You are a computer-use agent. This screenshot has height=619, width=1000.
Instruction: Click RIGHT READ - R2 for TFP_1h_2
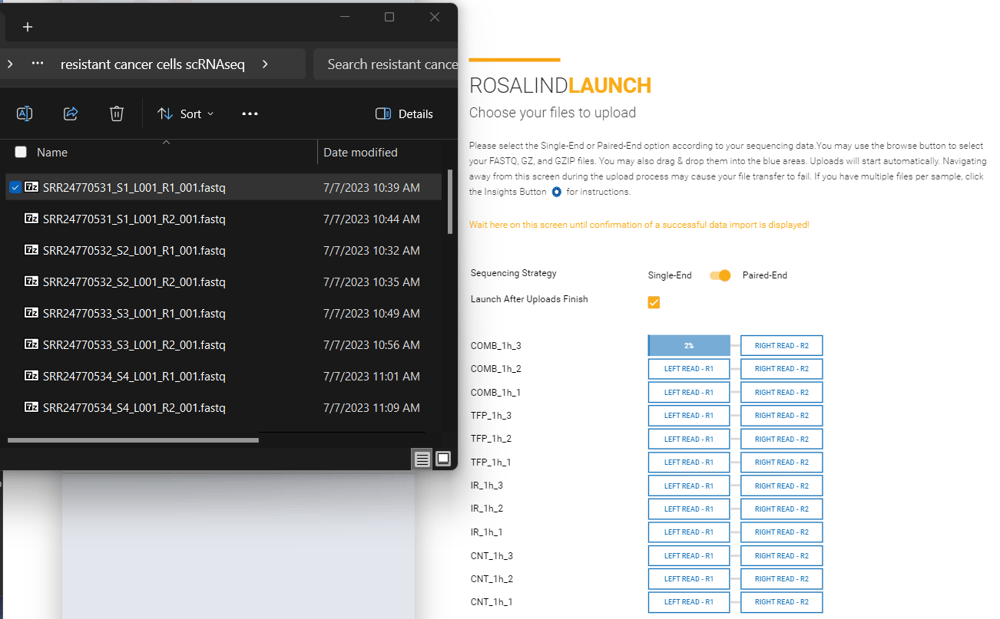pos(781,439)
